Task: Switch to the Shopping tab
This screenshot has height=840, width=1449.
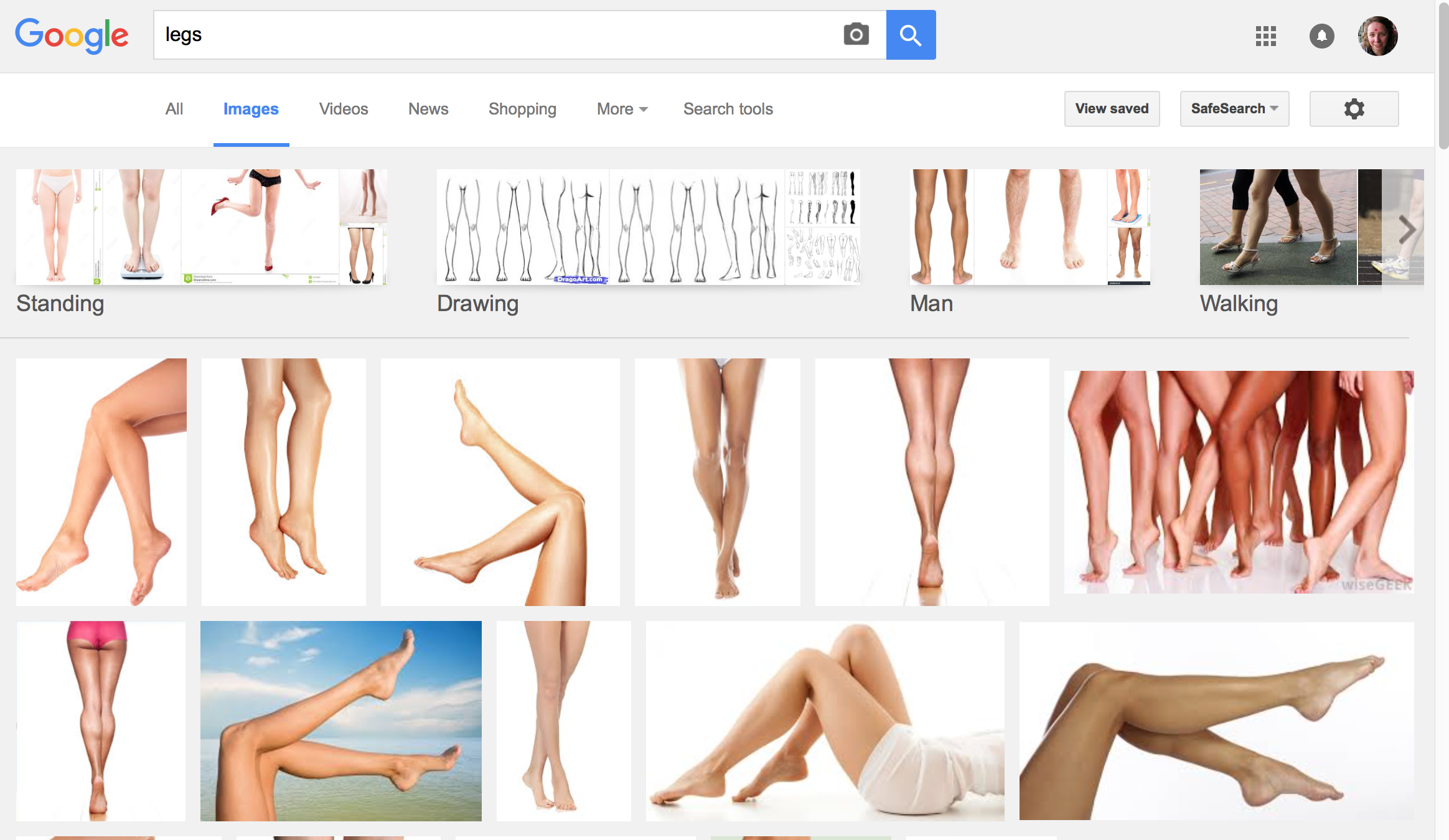Action: pyautogui.click(x=522, y=109)
